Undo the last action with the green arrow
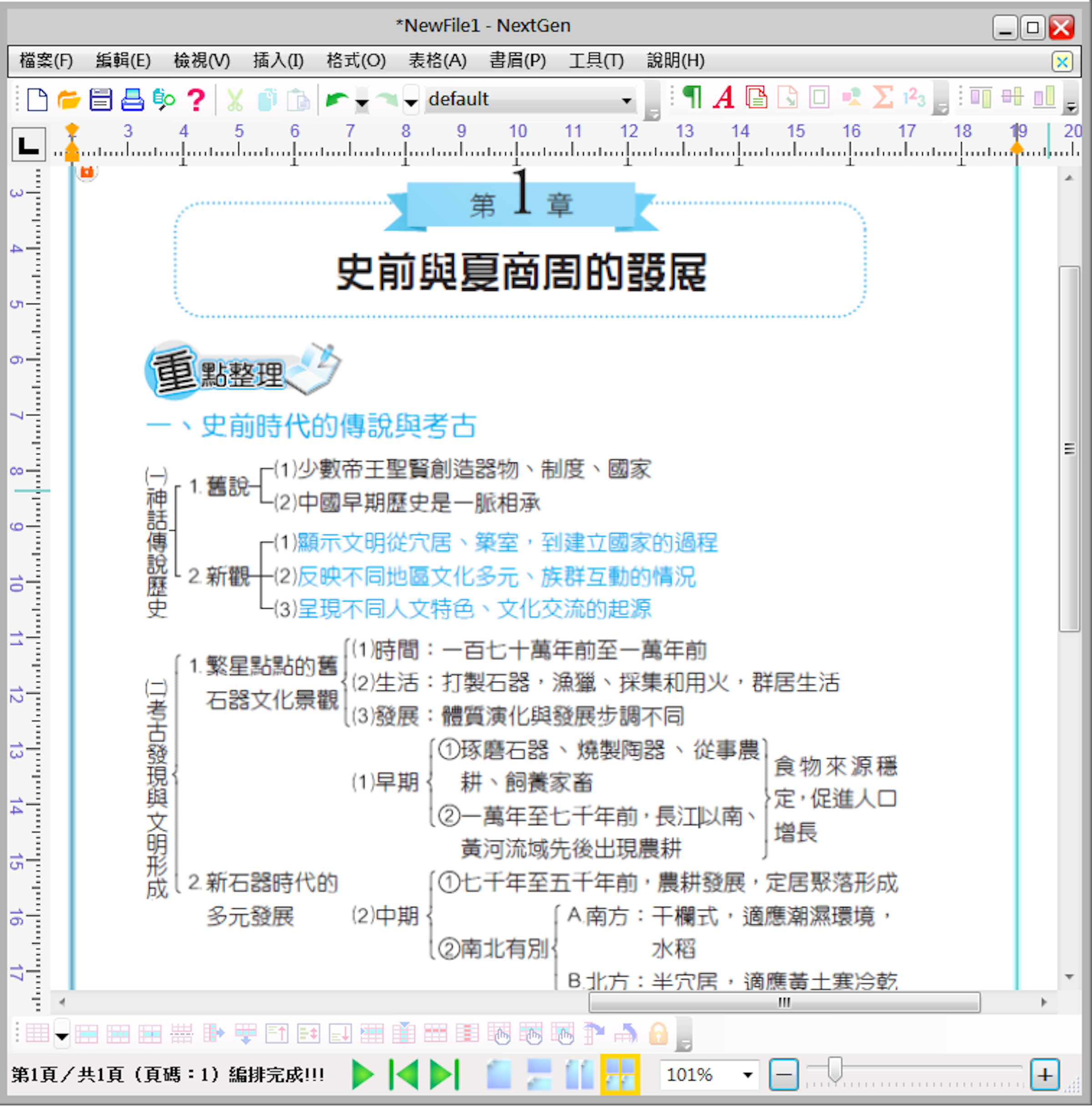 click(x=337, y=100)
